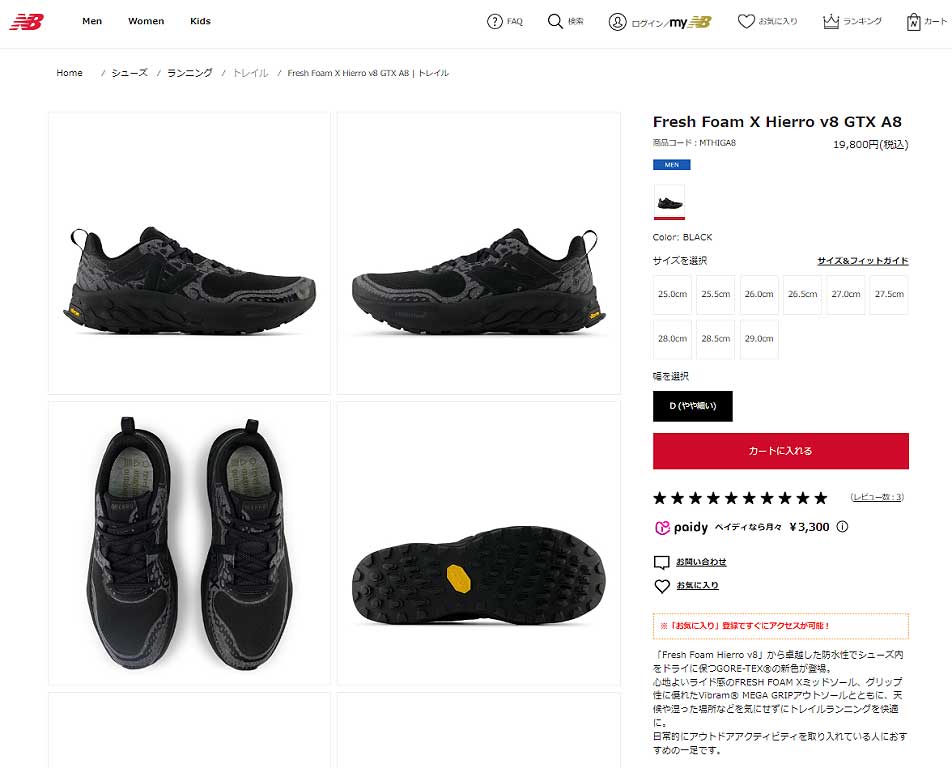Open favorites heart icon in header
952x768 pixels.
point(746,21)
